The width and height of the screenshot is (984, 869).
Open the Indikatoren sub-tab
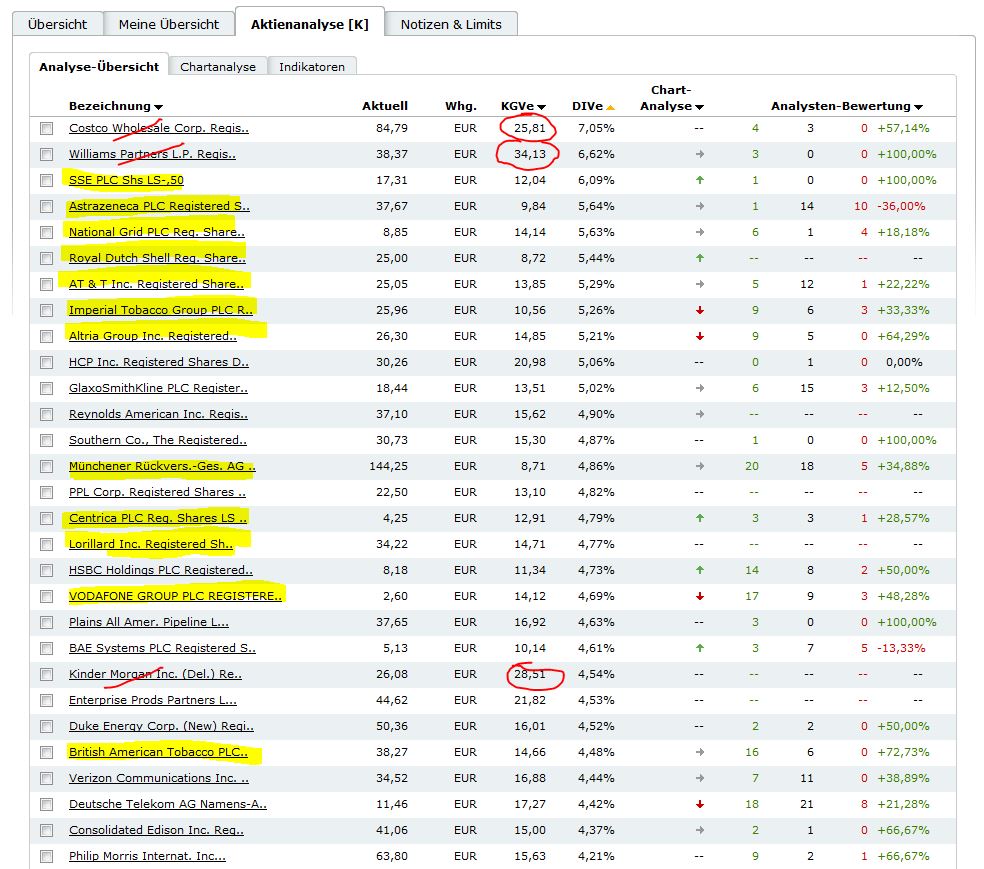[312, 67]
